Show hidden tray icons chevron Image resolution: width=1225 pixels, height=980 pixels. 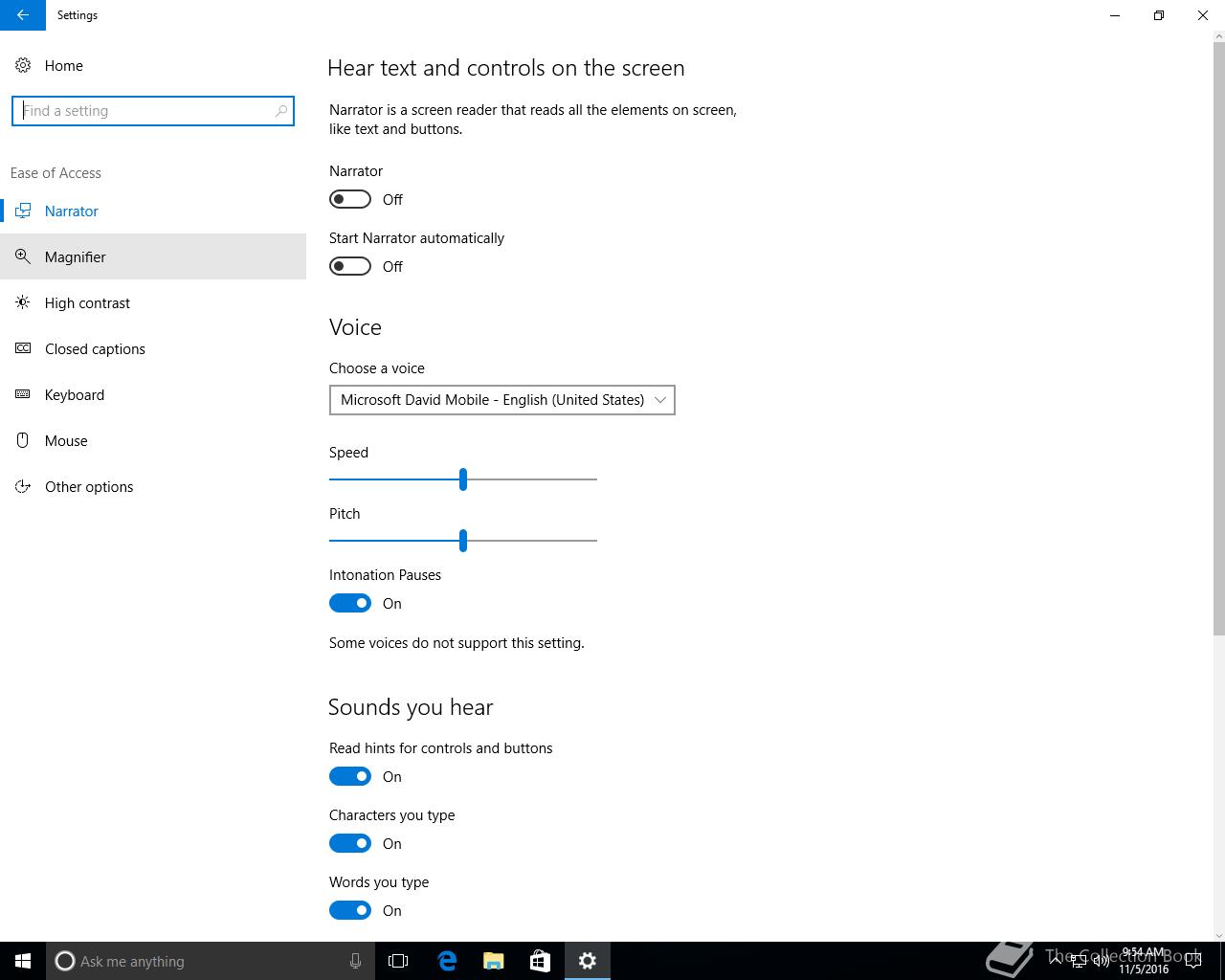tap(1056, 961)
